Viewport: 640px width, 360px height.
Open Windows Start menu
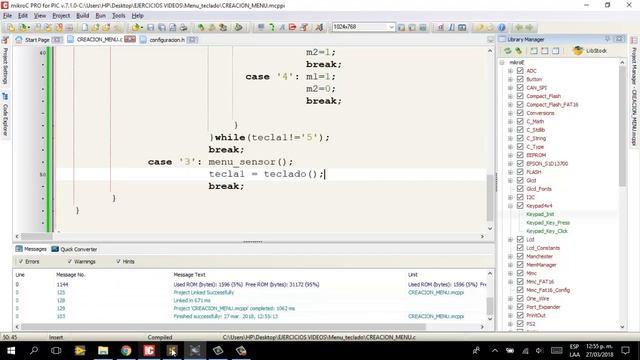[11, 350]
